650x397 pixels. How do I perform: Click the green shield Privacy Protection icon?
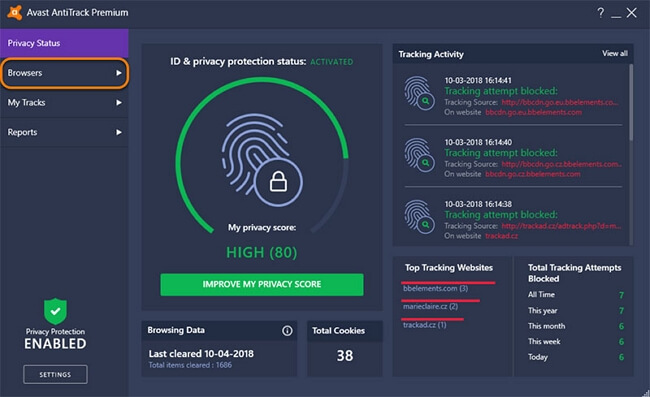point(55,311)
